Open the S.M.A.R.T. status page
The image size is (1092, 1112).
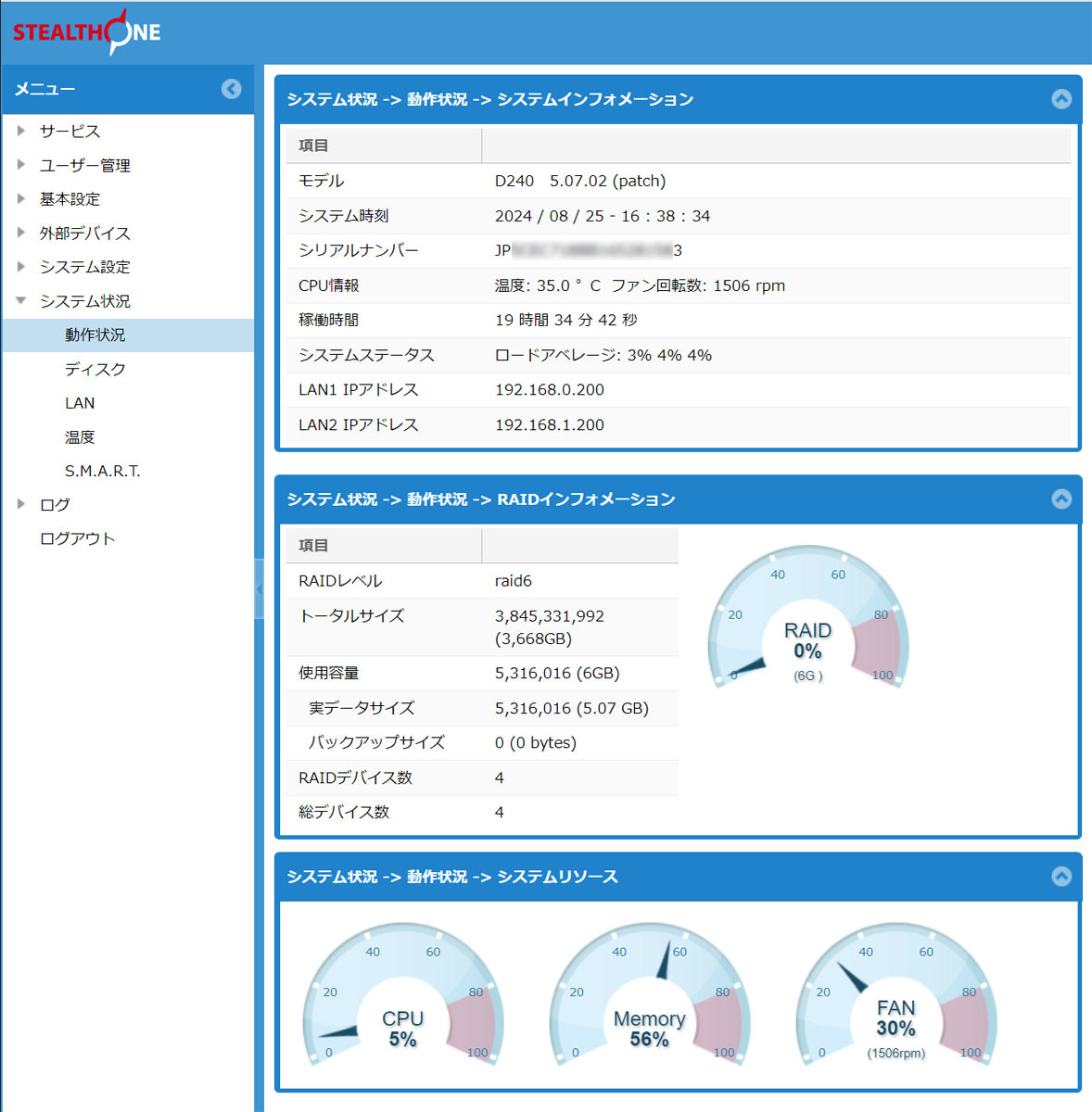pyautogui.click(x=103, y=471)
